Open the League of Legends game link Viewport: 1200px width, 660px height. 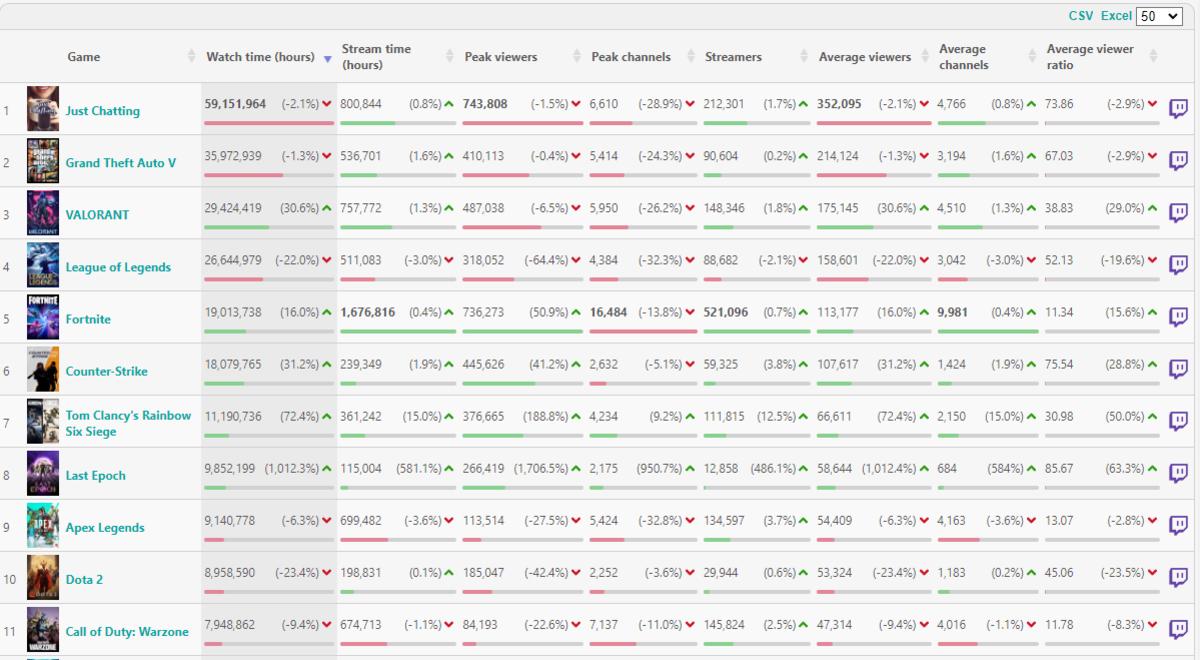click(118, 267)
